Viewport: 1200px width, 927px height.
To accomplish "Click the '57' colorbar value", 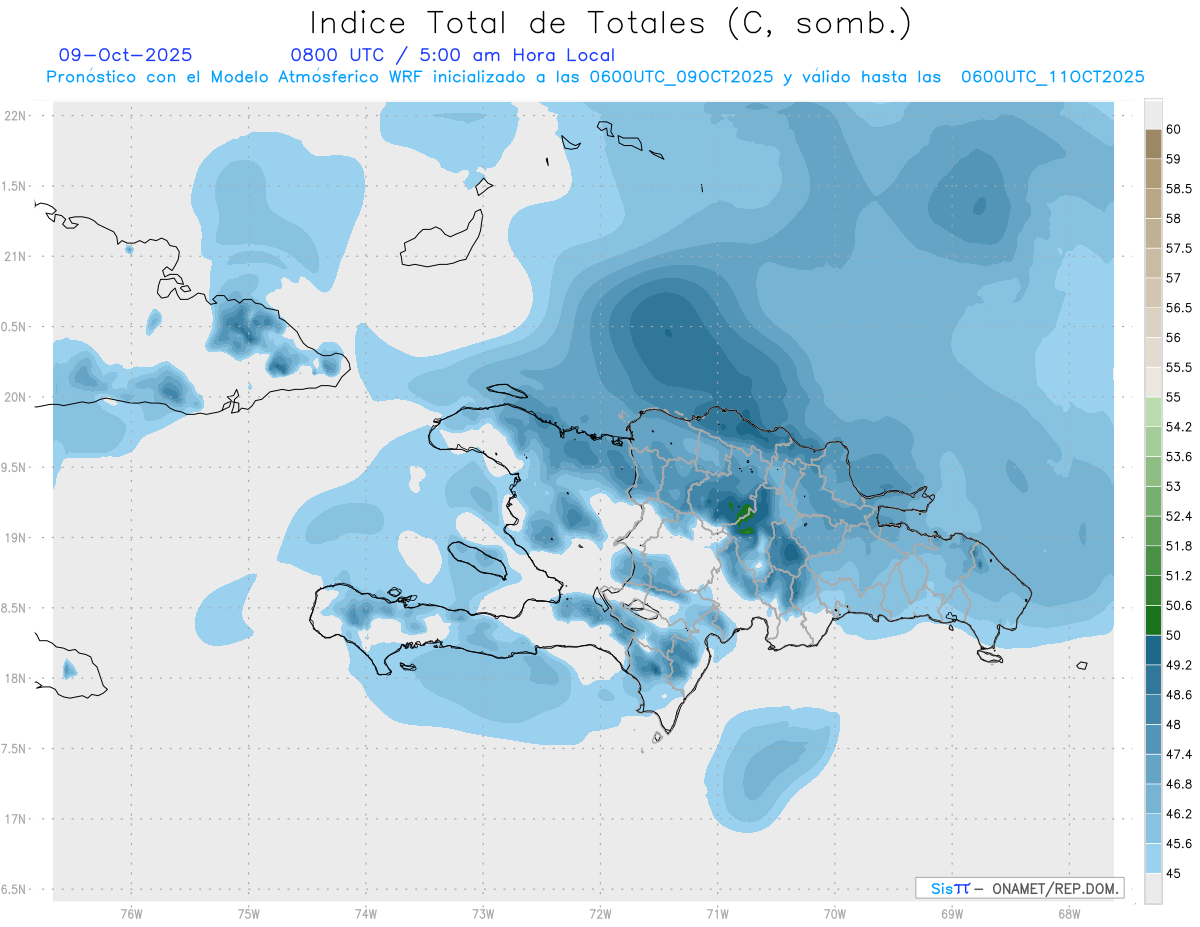I will (1174, 278).
